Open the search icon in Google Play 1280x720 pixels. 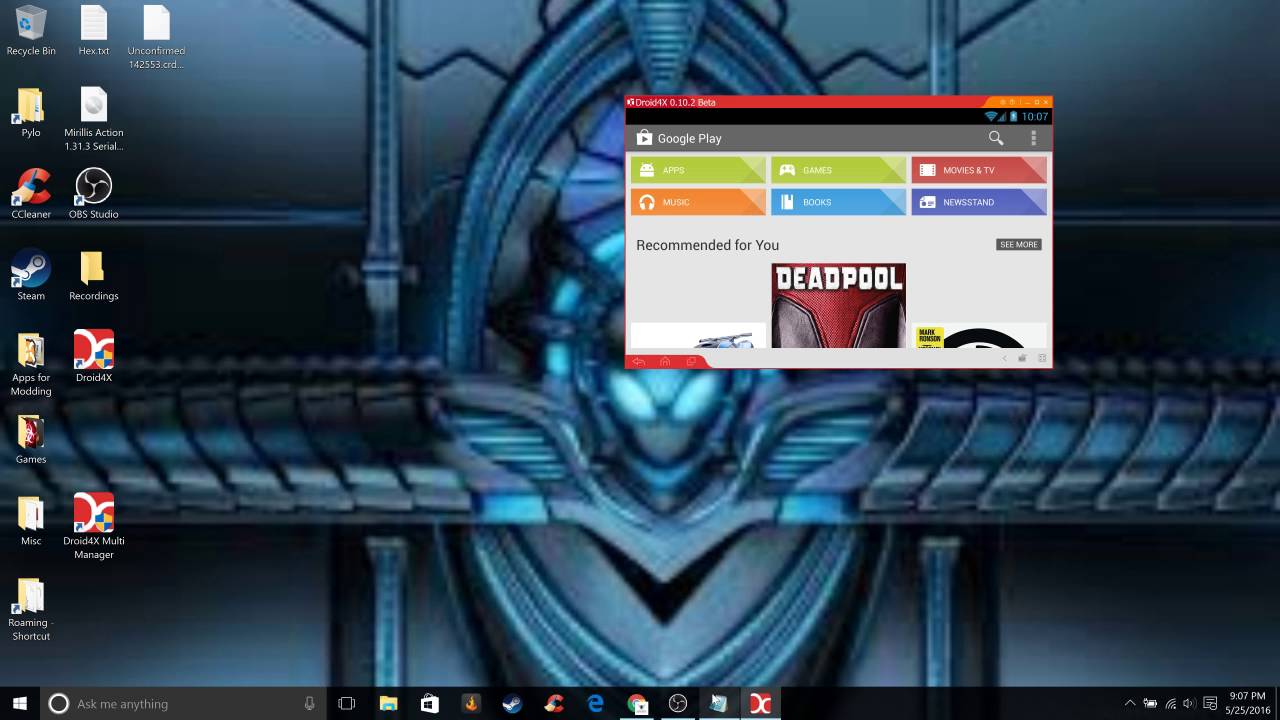click(x=995, y=138)
